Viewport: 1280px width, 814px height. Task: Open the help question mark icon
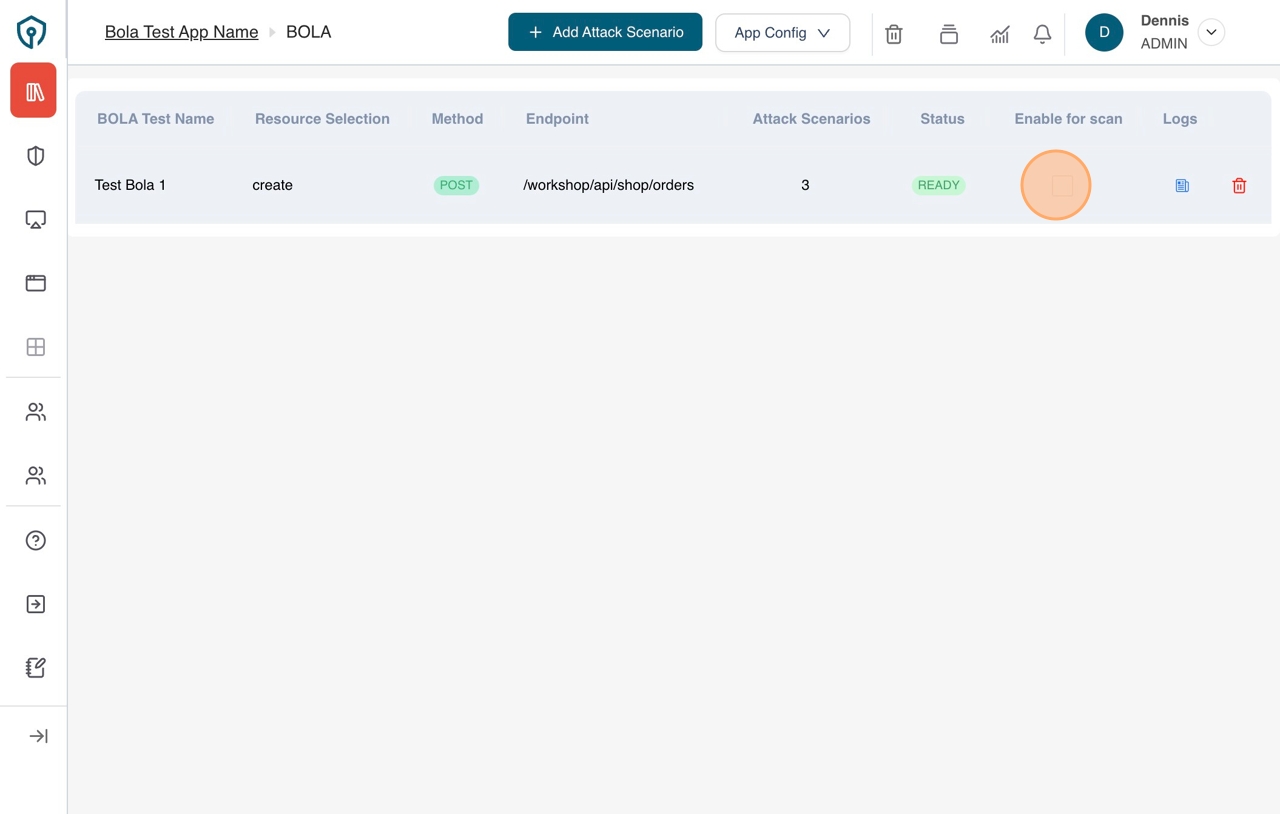(36, 541)
